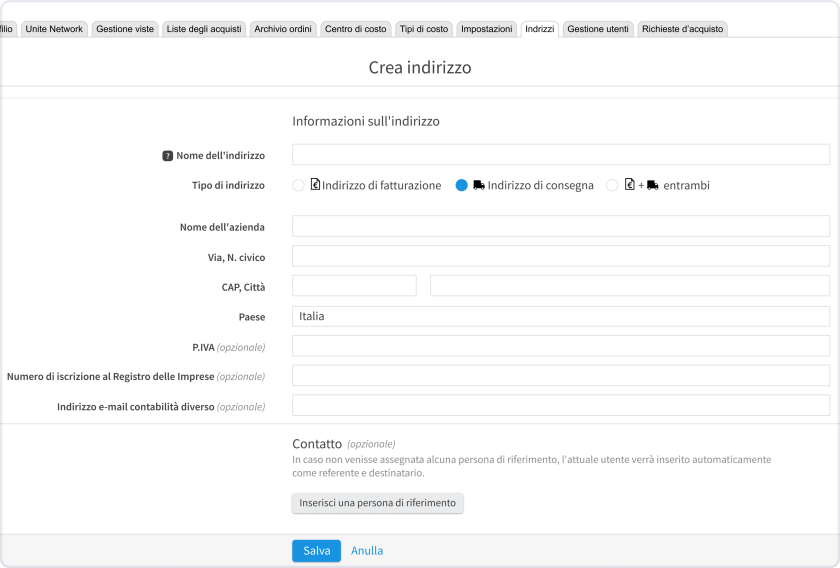Click the invoice icon for Indirizzo di fatturazione
Screen dimensions: 840x568
315,185
